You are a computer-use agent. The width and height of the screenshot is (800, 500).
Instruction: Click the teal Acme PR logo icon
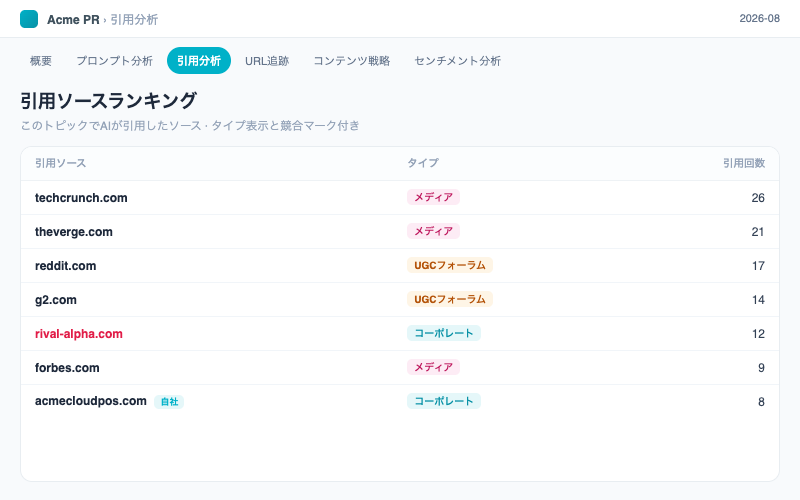click(29, 19)
